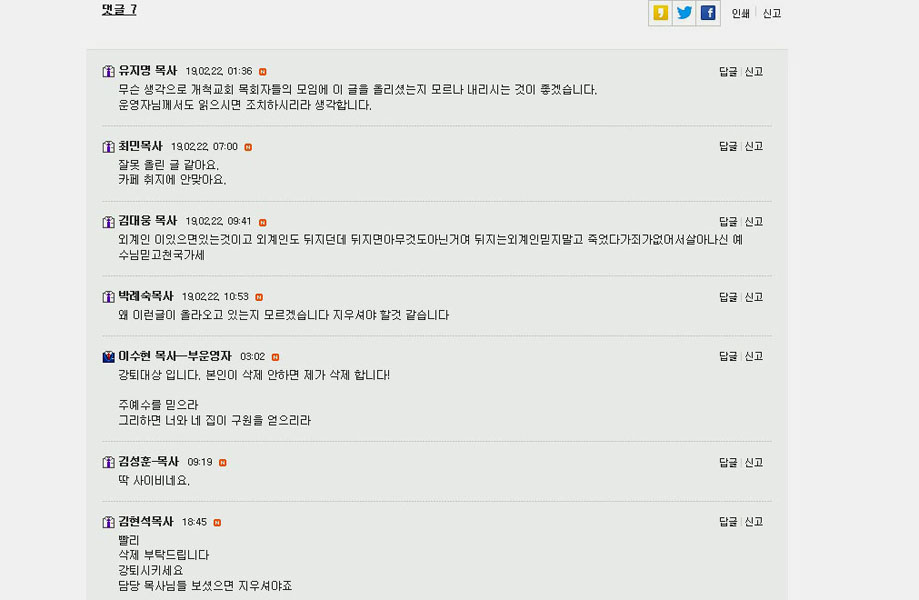919x600 pixels.
Task: Share via the yellow KakaoStory icon
Action: pos(660,13)
